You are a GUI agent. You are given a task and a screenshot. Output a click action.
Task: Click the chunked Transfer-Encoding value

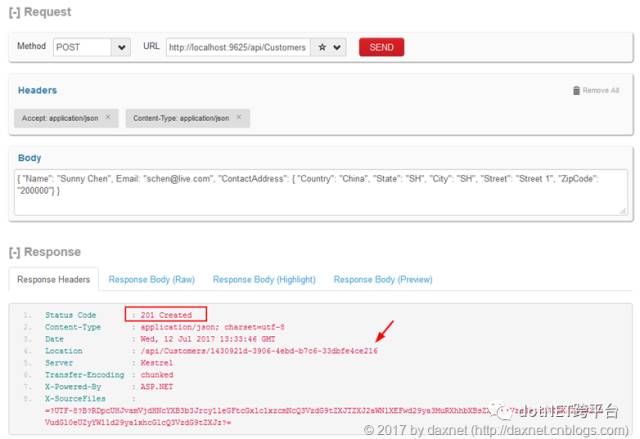click(157, 375)
